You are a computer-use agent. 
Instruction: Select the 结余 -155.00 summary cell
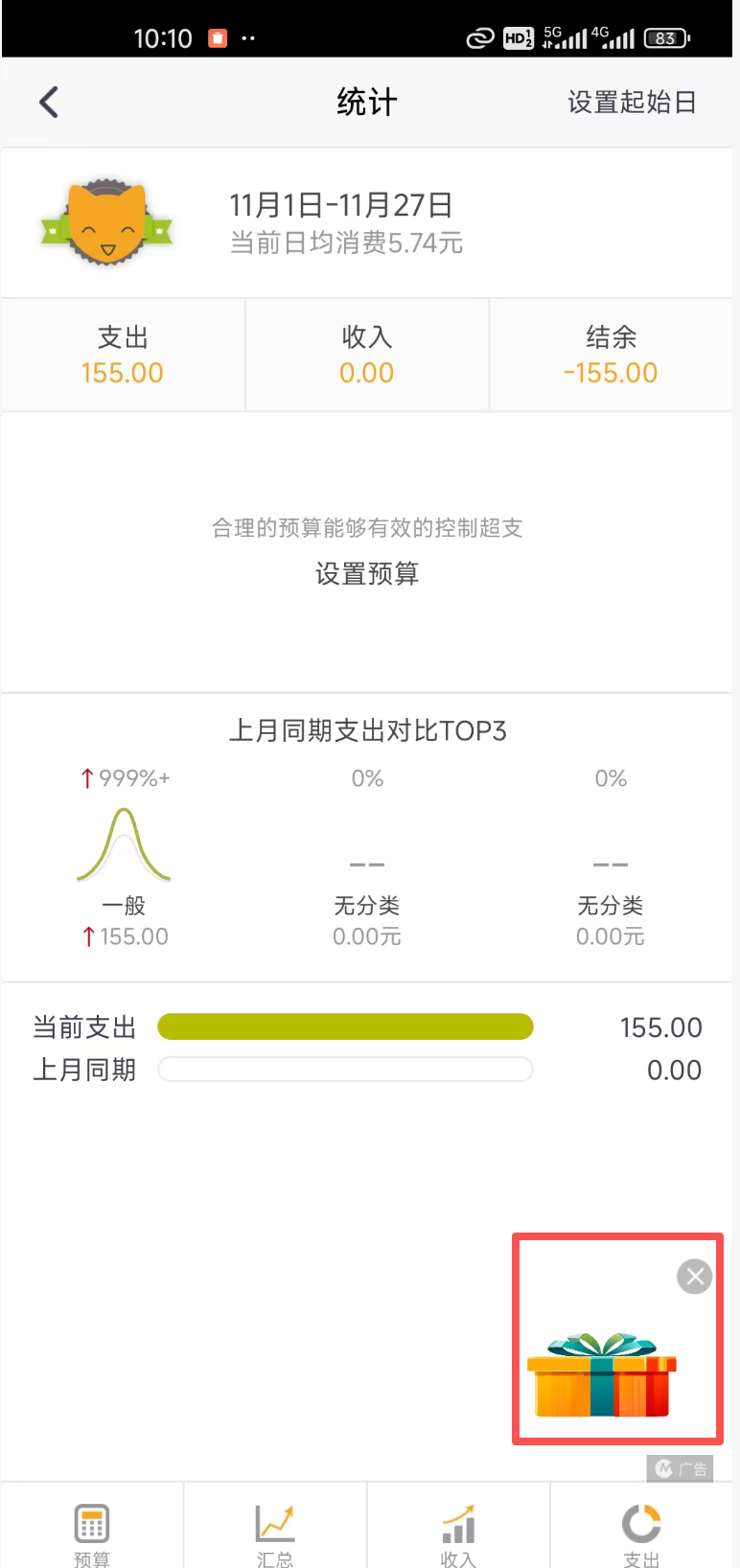coord(611,355)
